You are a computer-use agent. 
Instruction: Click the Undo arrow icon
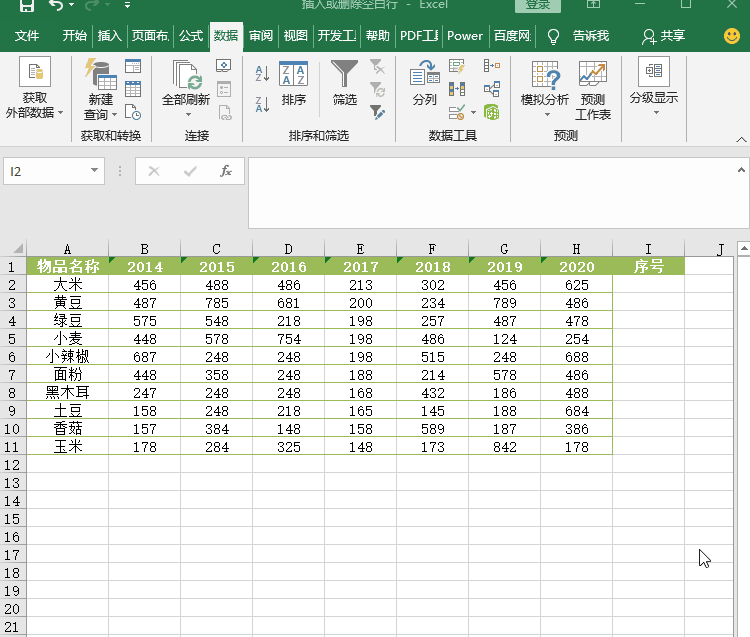[56, 5]
